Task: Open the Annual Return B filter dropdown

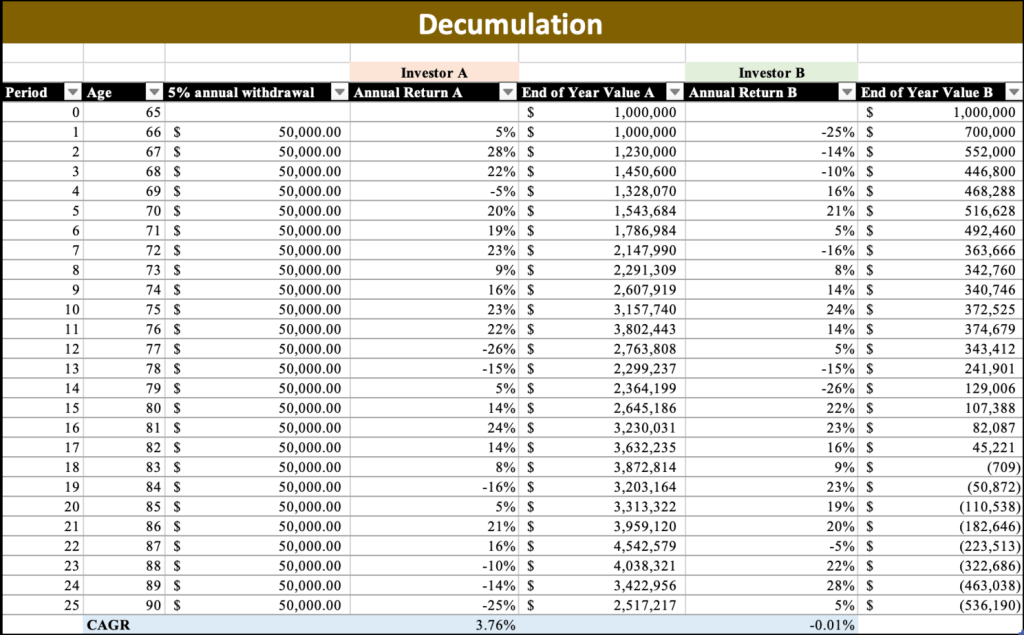Action: click(x=846, y=93)
